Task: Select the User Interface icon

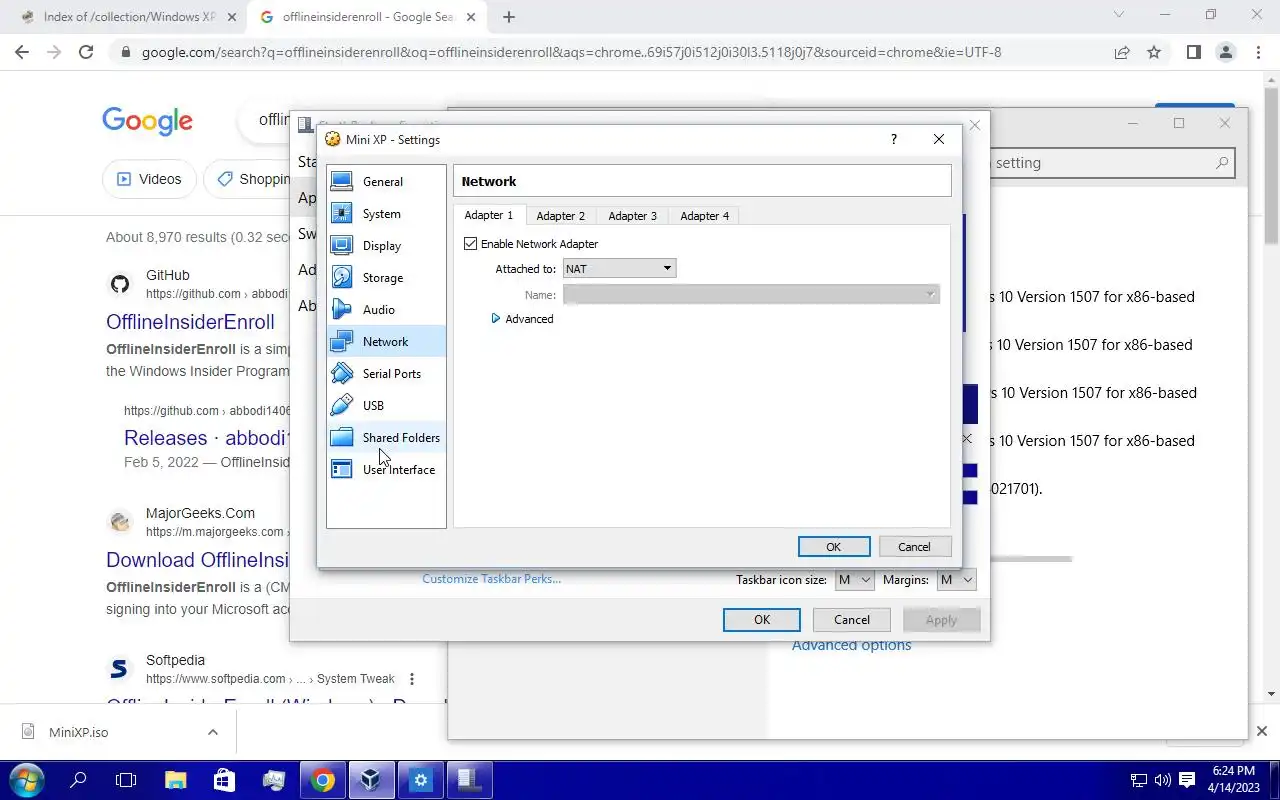Action: tap(342, 470)
